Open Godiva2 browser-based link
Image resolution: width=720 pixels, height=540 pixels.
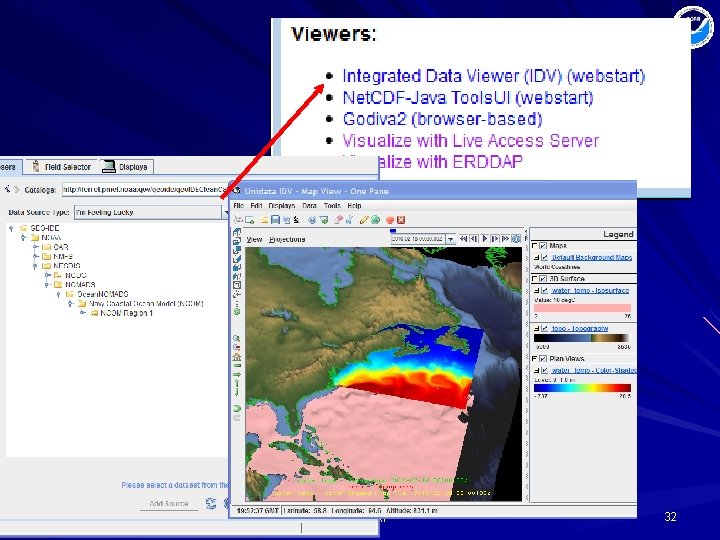click(442, 119)
